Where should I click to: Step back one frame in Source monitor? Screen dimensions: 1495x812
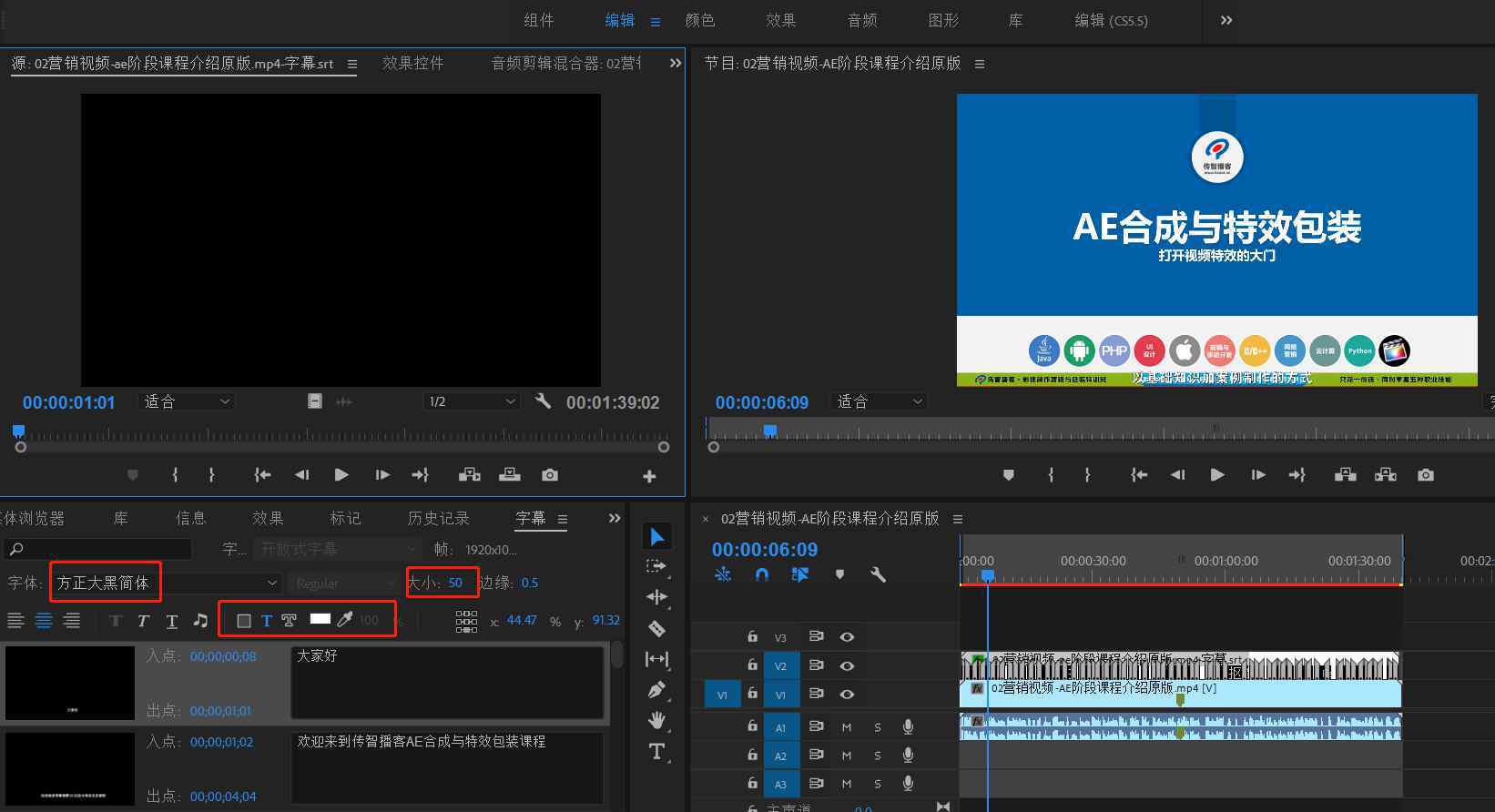pyautogui.click(x=301, y=475)
